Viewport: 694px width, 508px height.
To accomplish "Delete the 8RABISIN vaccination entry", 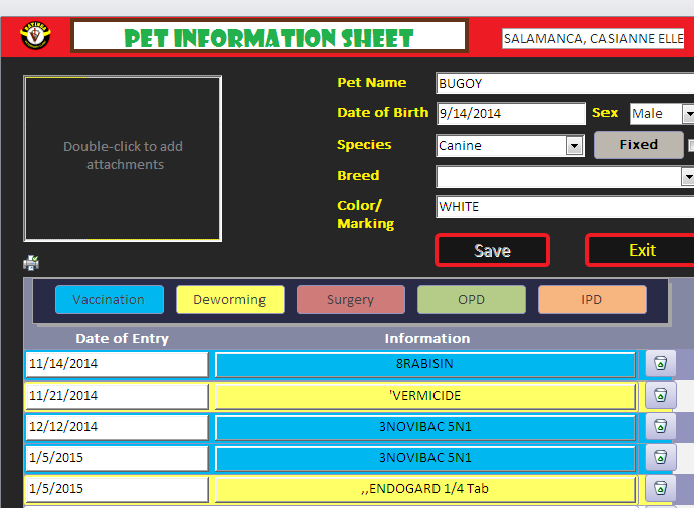I will coord(661,364).
